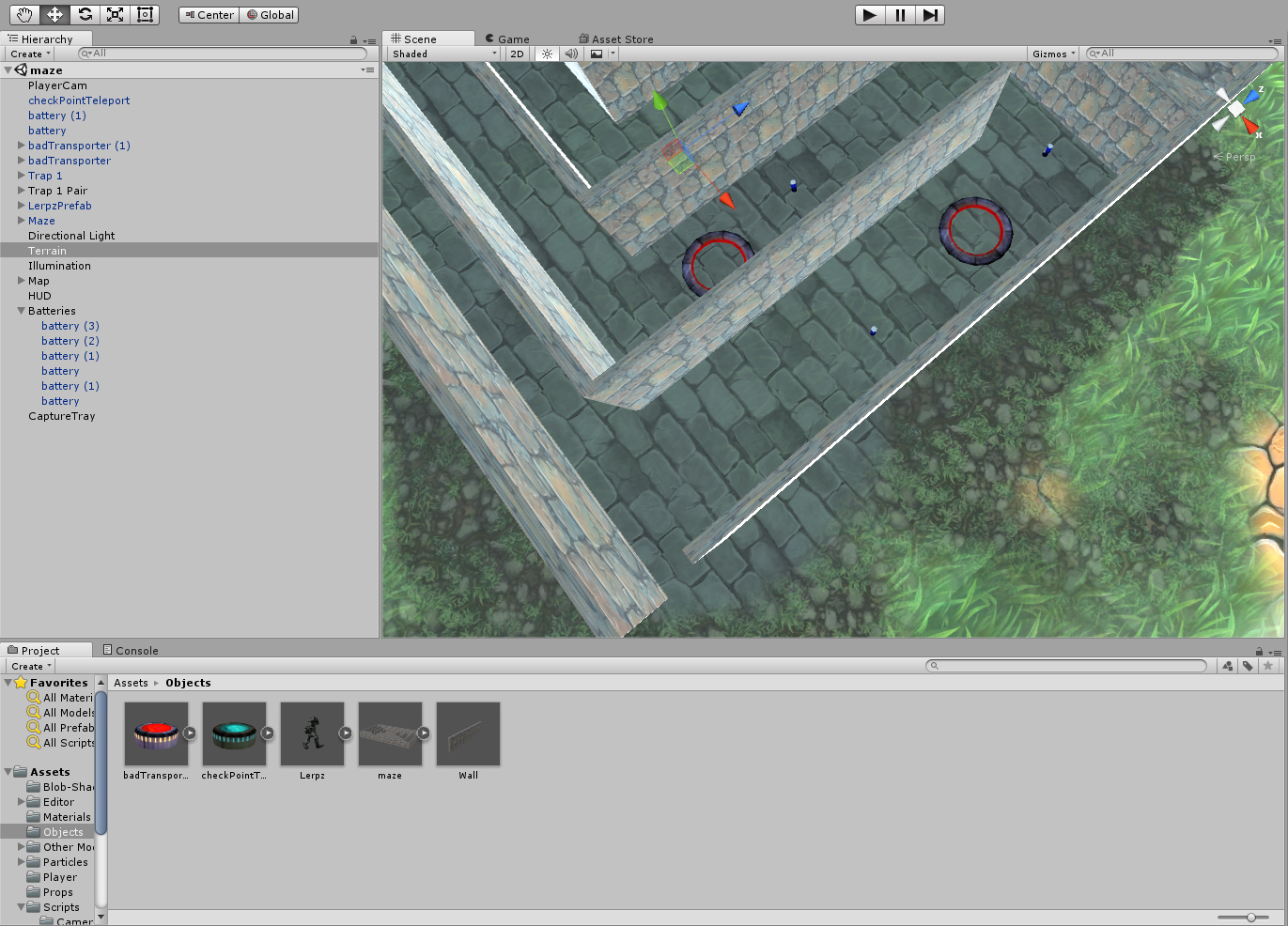Select the Rect Transform tool

pyautogui.click(x=145, y=14)
